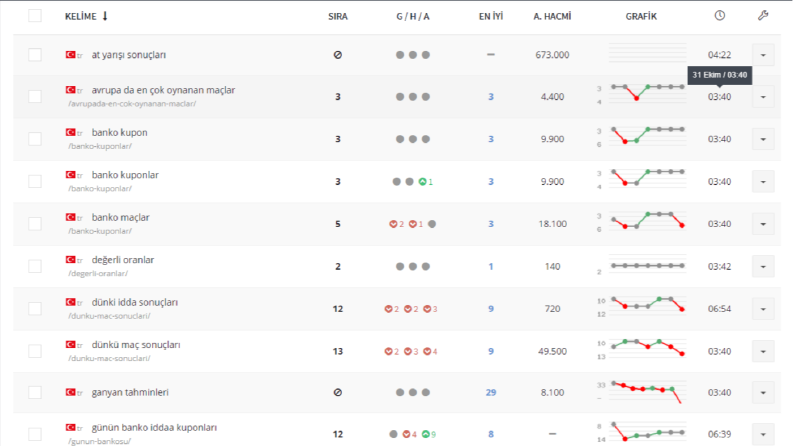This screenshot has width=793, height=446.
Task: Tick the değerli oranlar checkbox
Action: click(35, 266)
